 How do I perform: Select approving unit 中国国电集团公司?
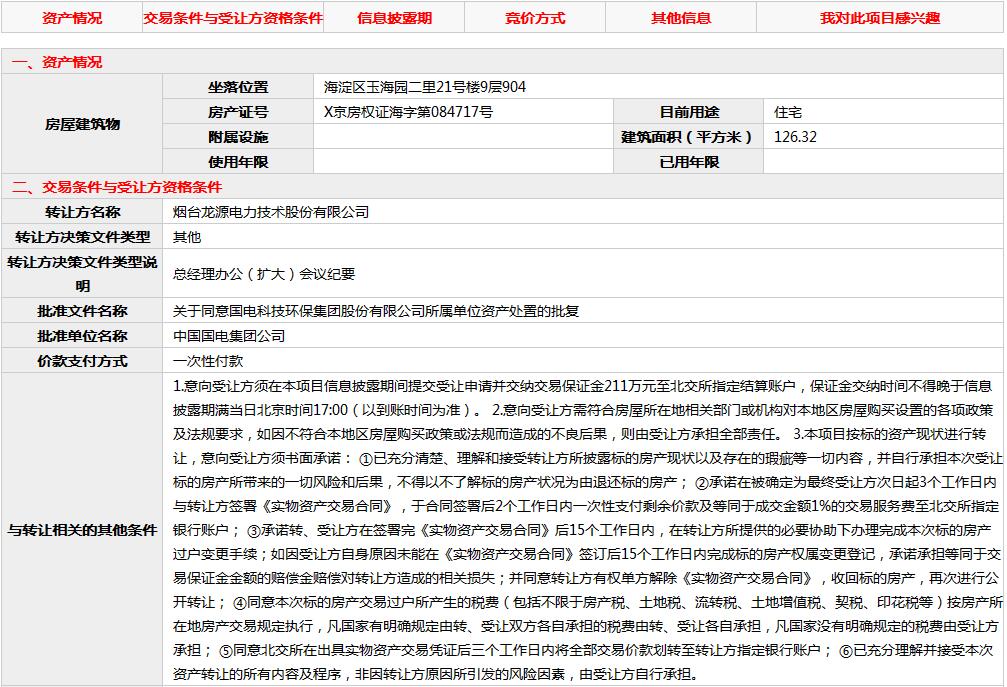tap(229, 336)
